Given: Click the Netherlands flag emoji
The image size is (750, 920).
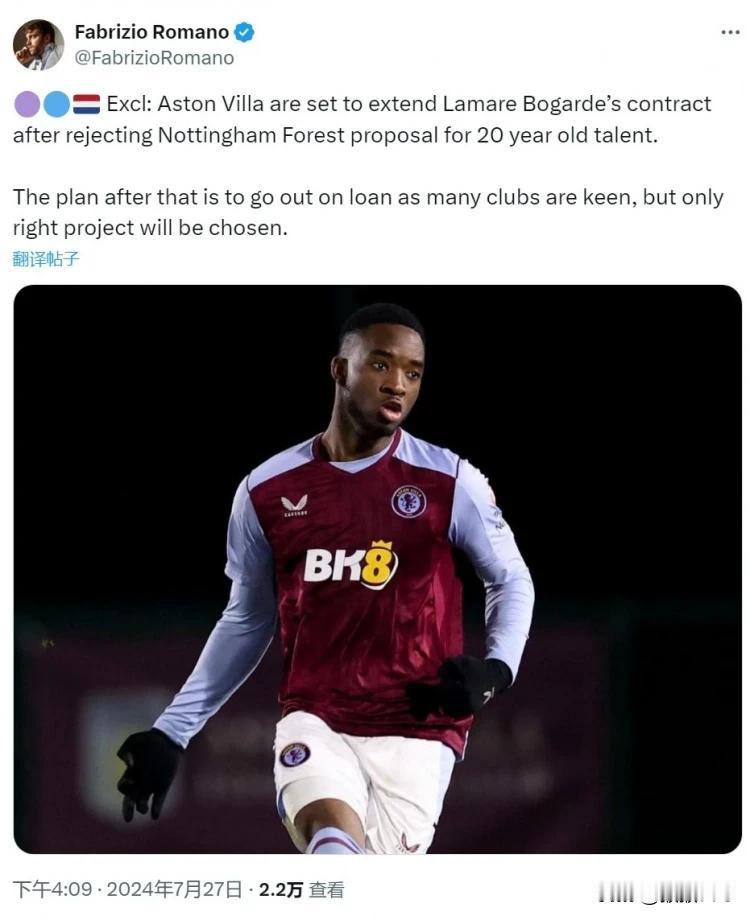Looking at the screenshot, I should click(86, 104).
